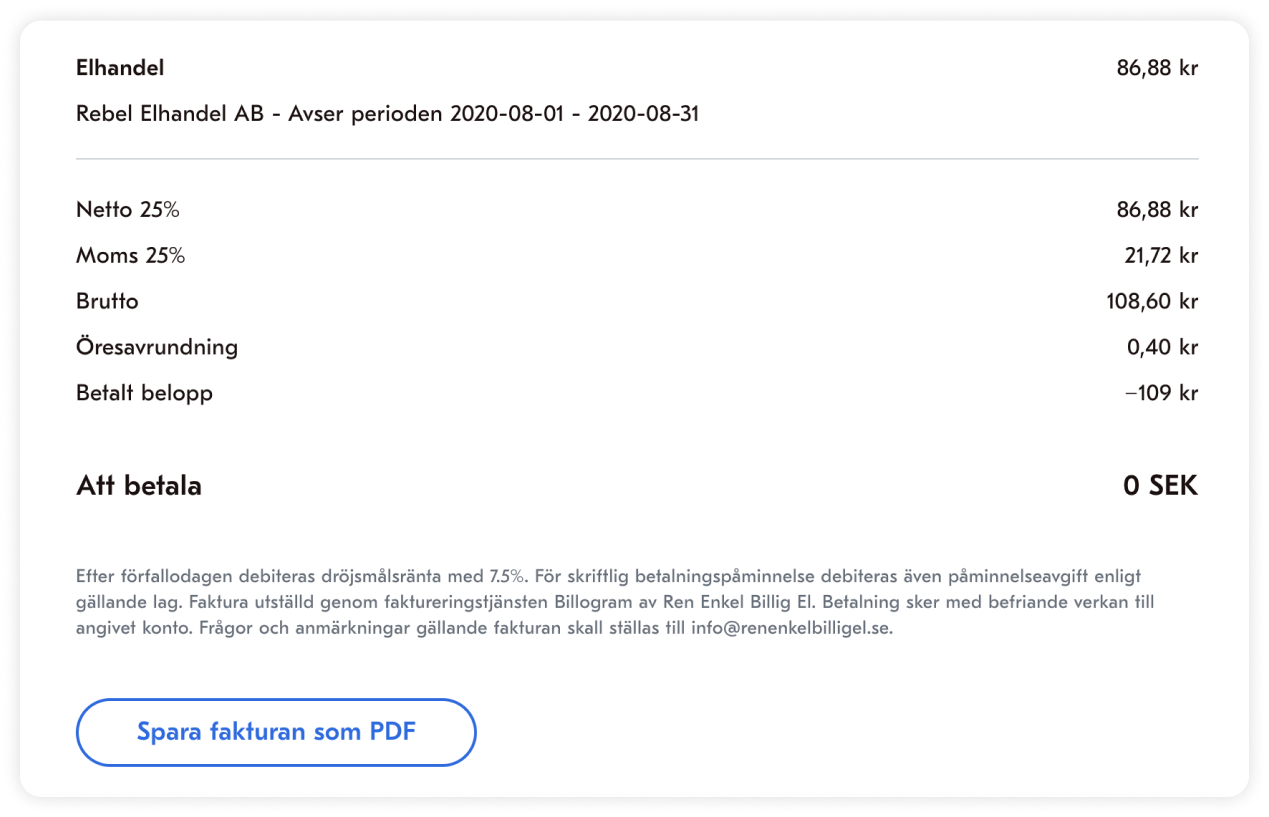Click the Brutto label
The image size is (1269, 817).
pyautogui.click(x=107, y=302)
